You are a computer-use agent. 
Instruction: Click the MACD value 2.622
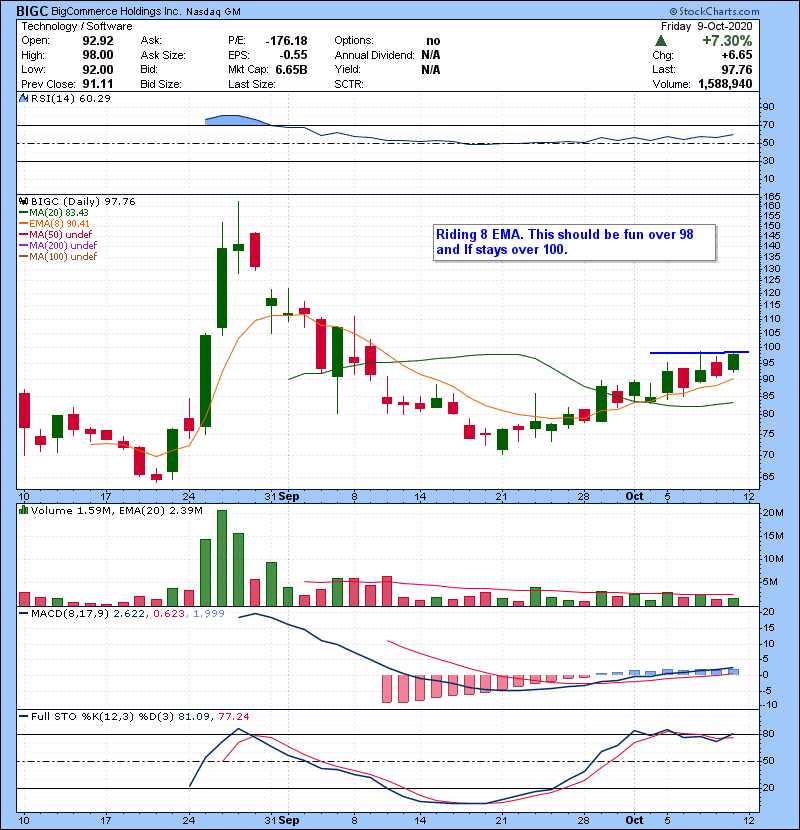pos(129,614)
